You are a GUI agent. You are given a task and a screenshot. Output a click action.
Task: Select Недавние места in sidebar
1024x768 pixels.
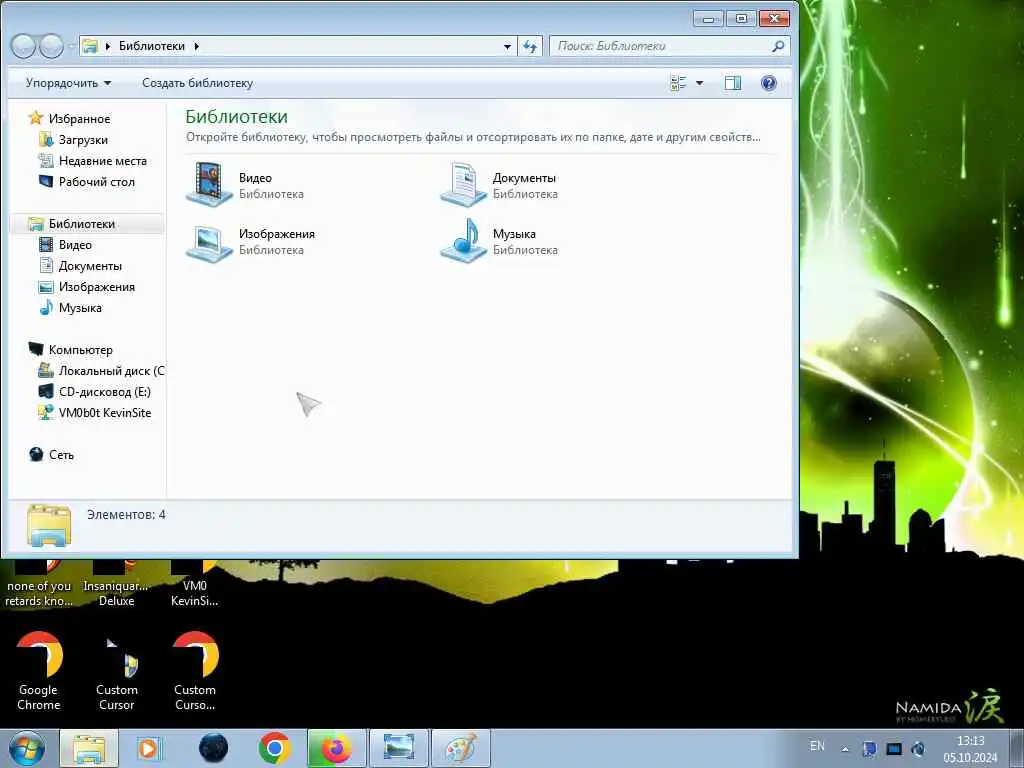coord(92,161)
